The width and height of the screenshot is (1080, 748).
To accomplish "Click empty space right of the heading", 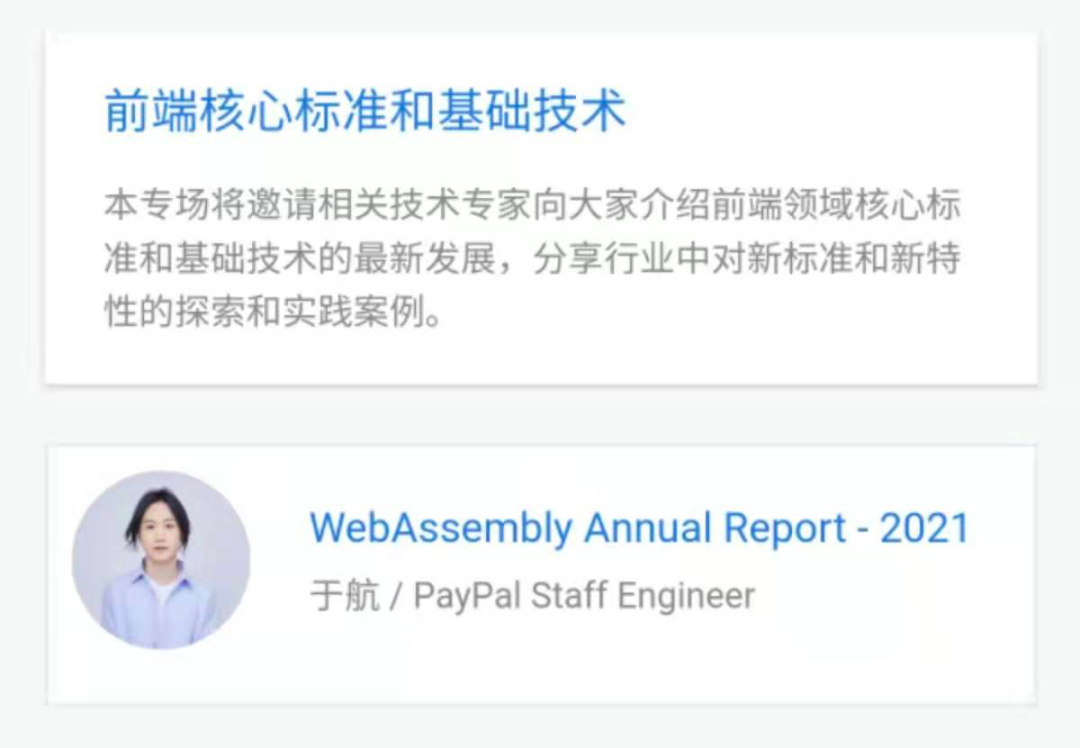I will [827, 111].
